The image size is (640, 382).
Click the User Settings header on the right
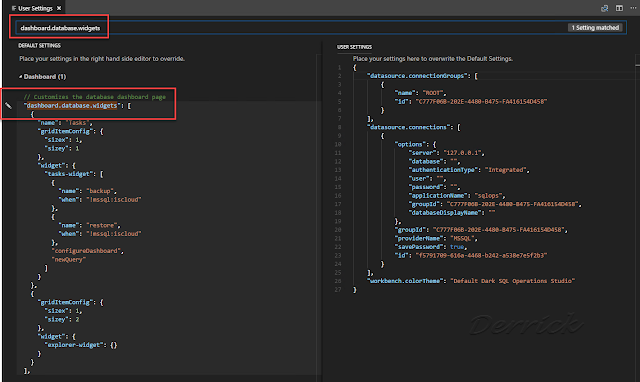(x=354, y=47)
